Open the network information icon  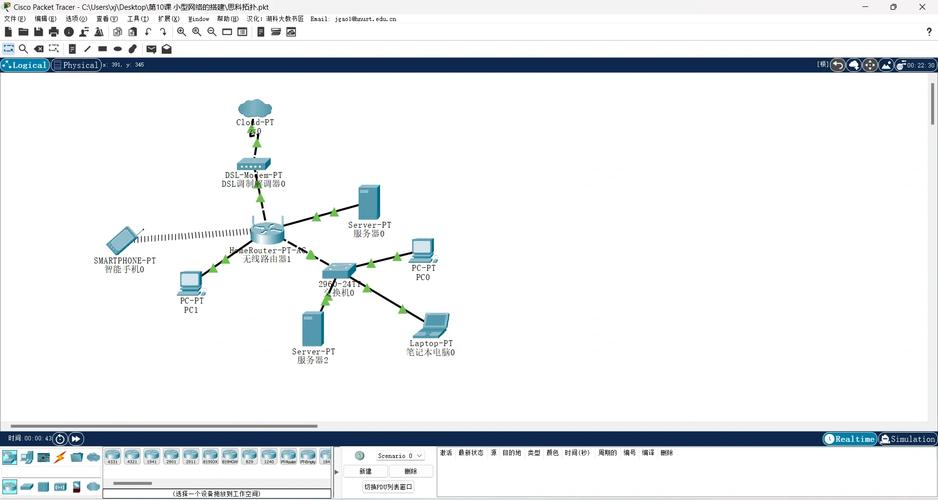[x=69, y=32]
